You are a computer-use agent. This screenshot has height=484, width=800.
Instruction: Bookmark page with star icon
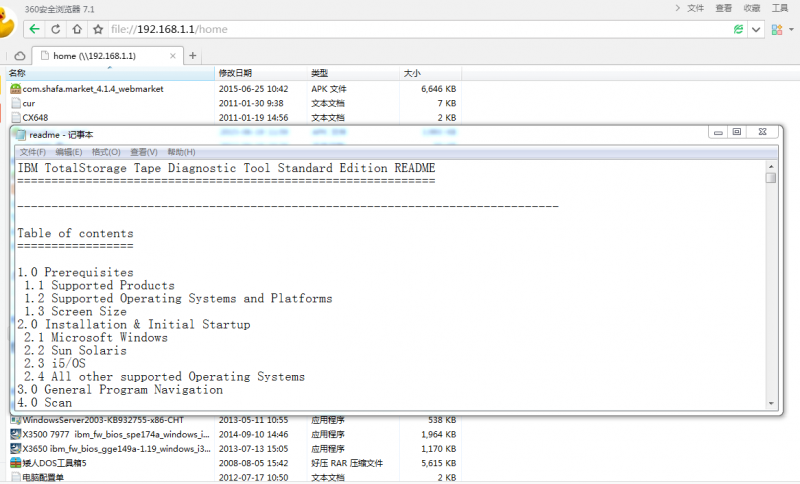pos(98,30)
